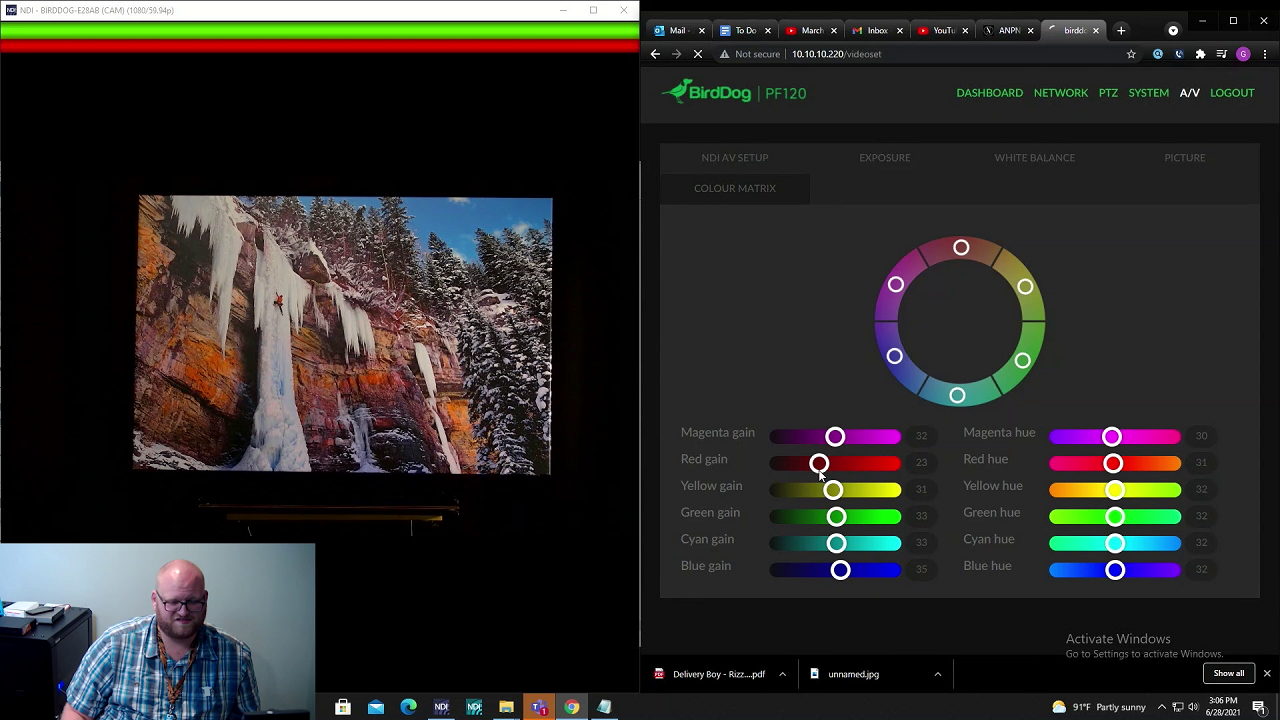Image resolution: width=1280 pixels, height=720 pixels.
Task: Switch to the WHITE BALANCE tab
Action: click(1035, 157)
